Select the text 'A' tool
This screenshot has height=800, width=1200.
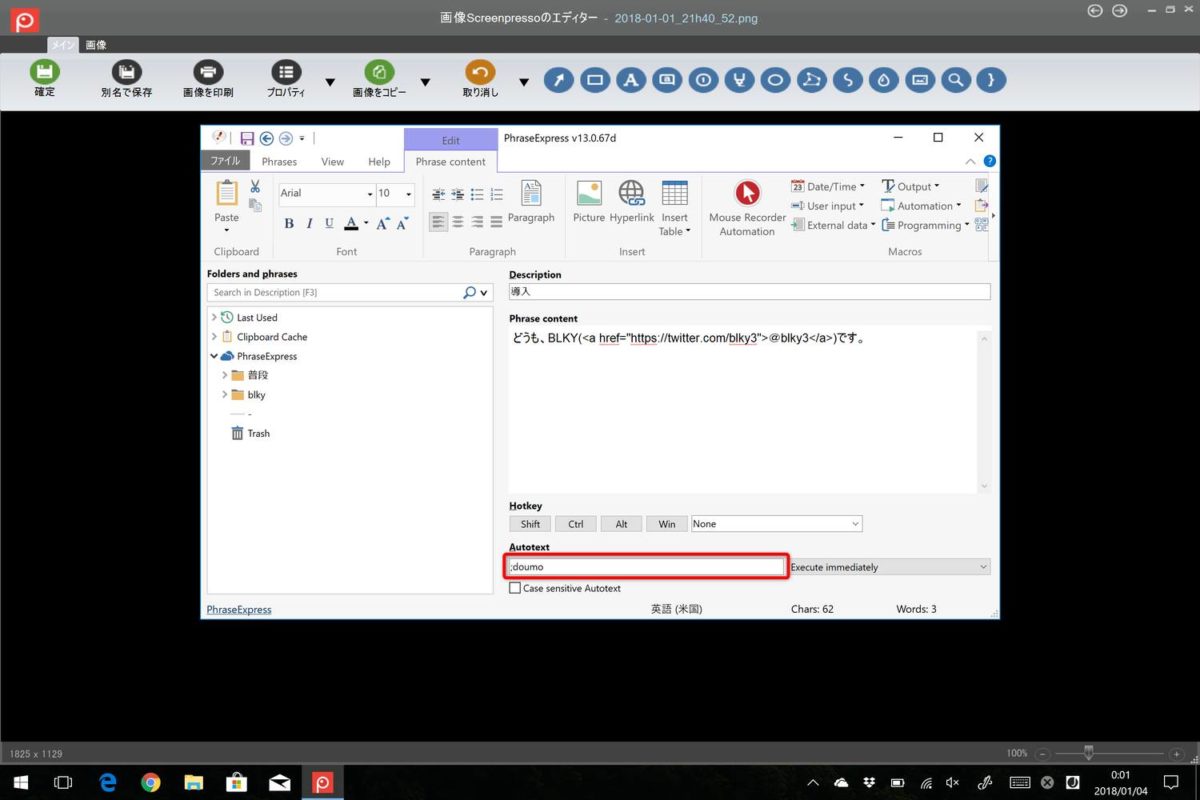(631, 80)
